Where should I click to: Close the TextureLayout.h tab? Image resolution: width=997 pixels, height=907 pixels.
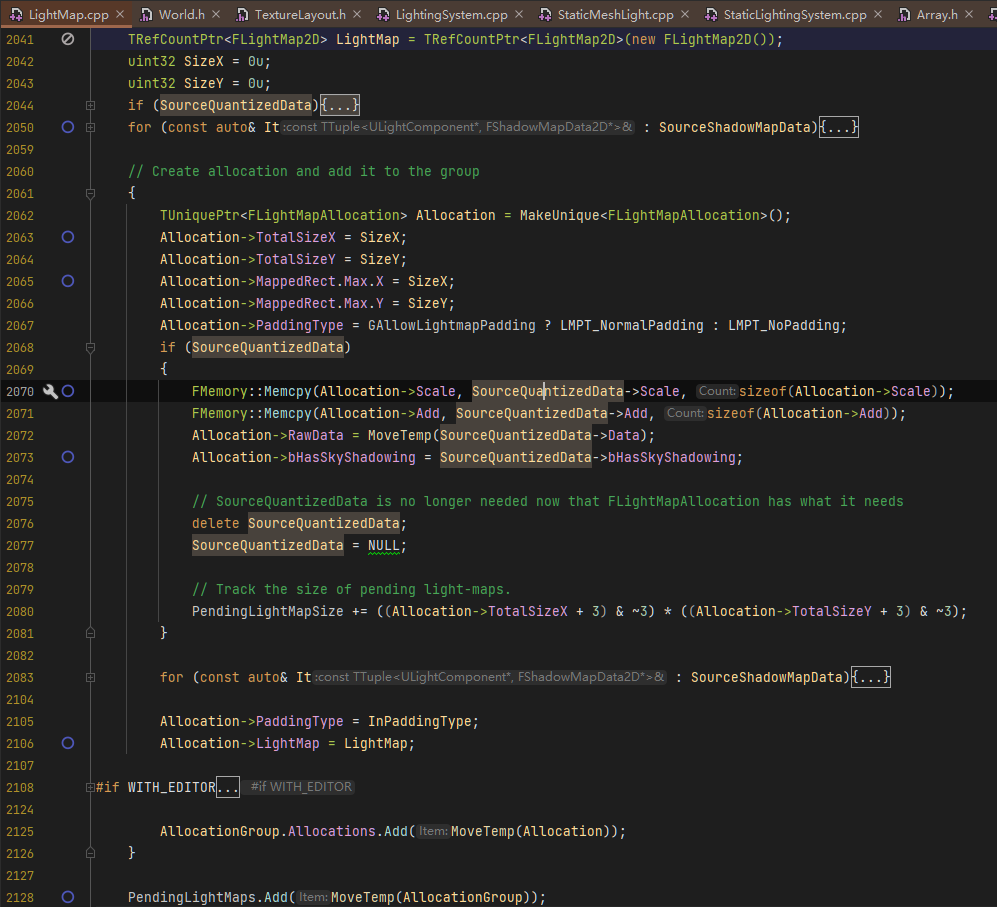357,14
